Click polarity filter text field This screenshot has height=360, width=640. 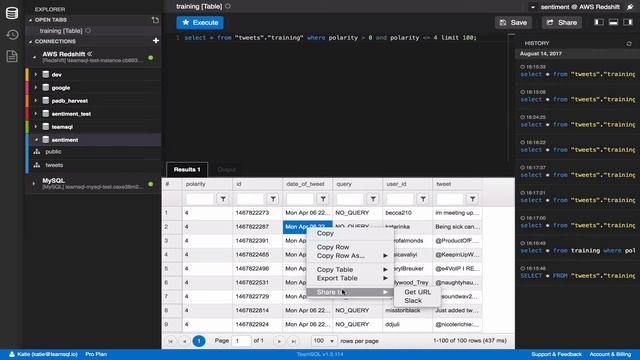point(200,199)
